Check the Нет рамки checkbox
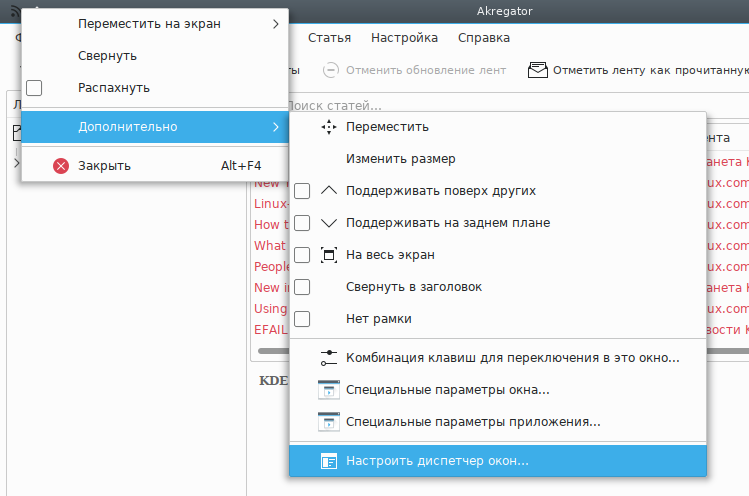 point(302,319)
